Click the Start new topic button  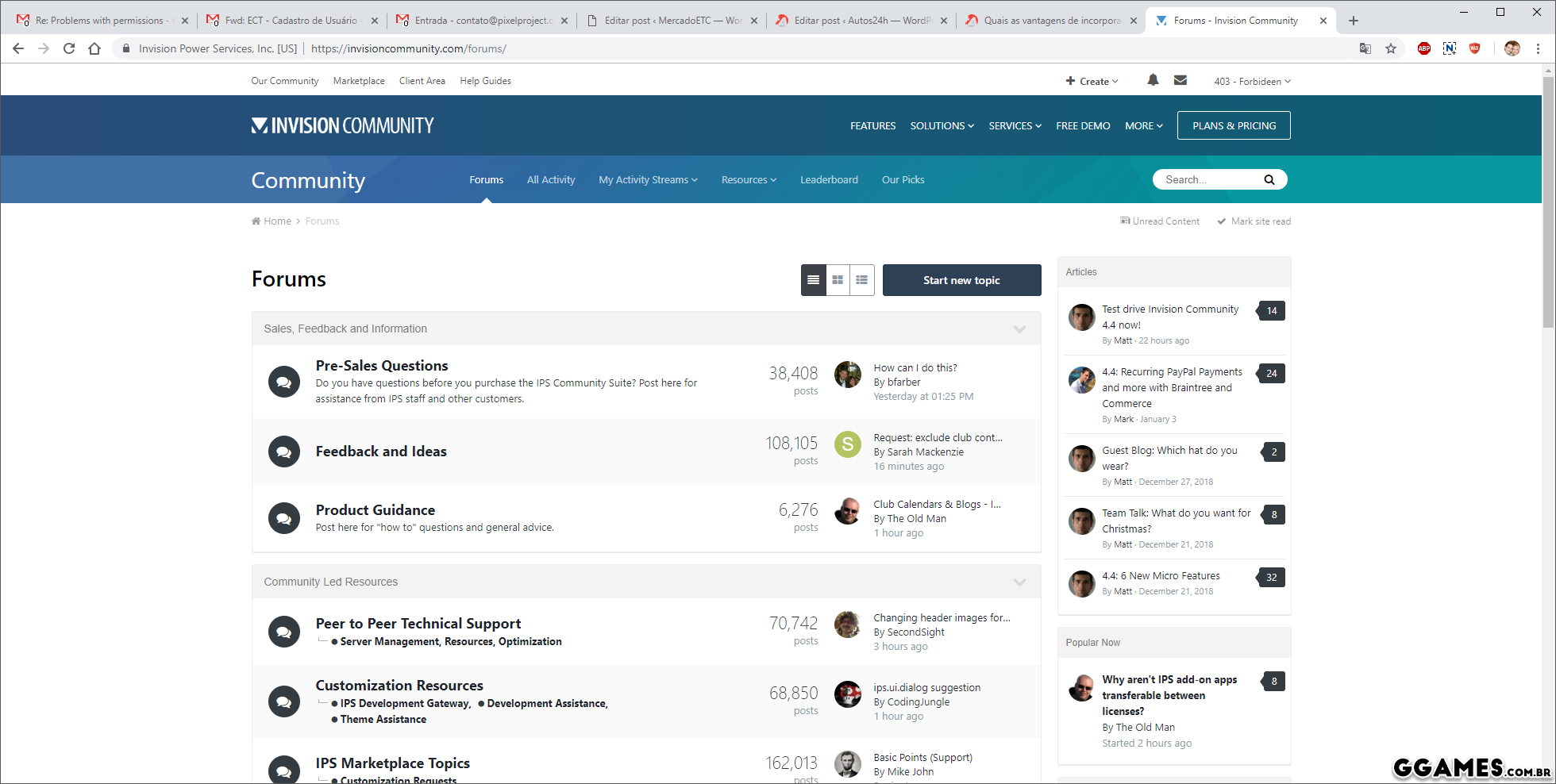961,280
